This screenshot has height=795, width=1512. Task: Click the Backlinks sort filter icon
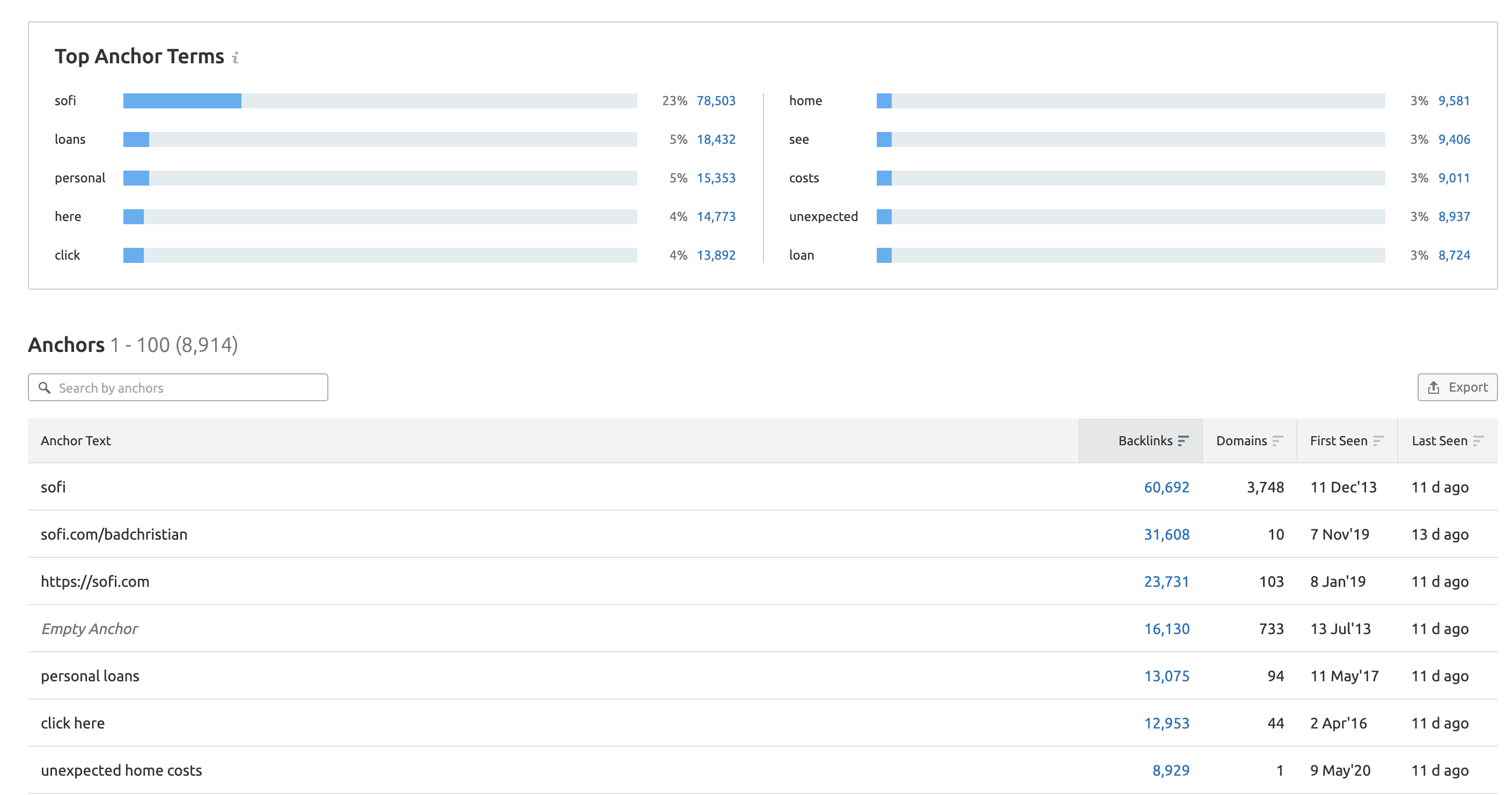1184,440
